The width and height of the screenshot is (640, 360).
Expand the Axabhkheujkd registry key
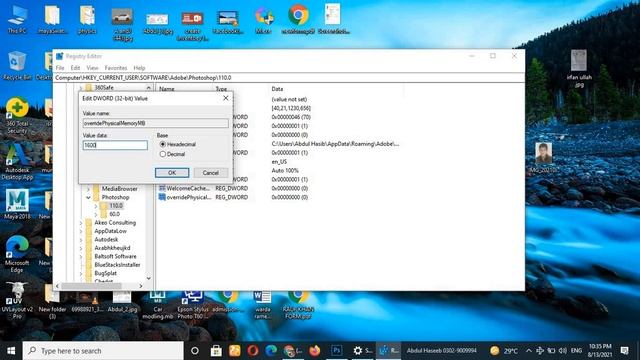tap(81, 248)
